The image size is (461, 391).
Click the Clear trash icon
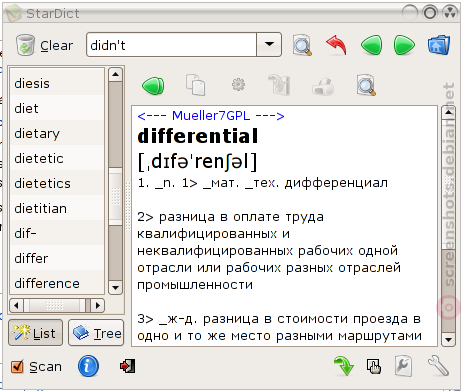coord(25,45)
